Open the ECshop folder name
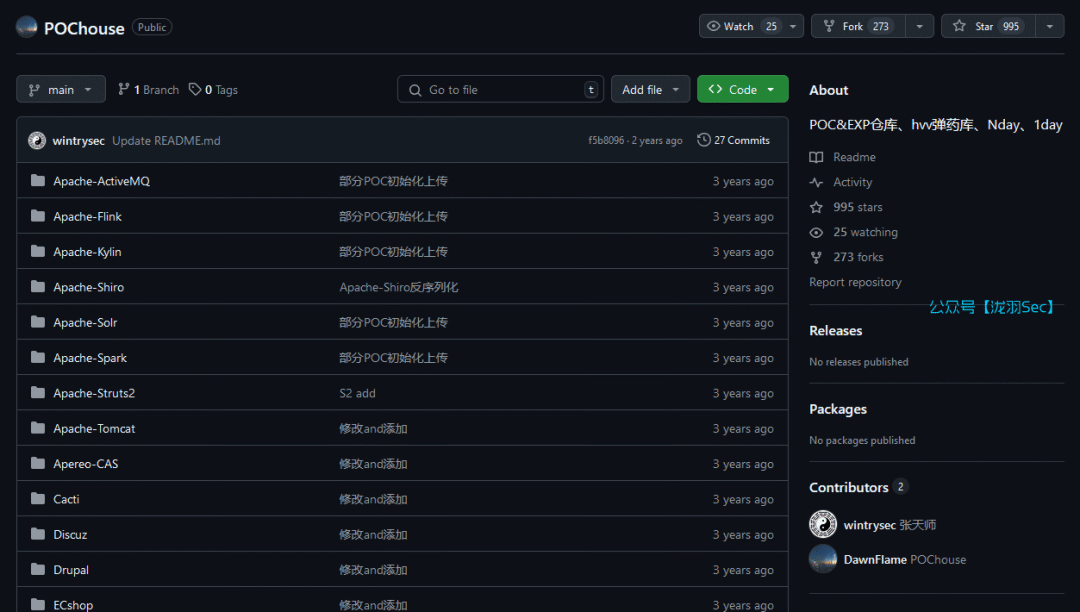 [73, 605]
